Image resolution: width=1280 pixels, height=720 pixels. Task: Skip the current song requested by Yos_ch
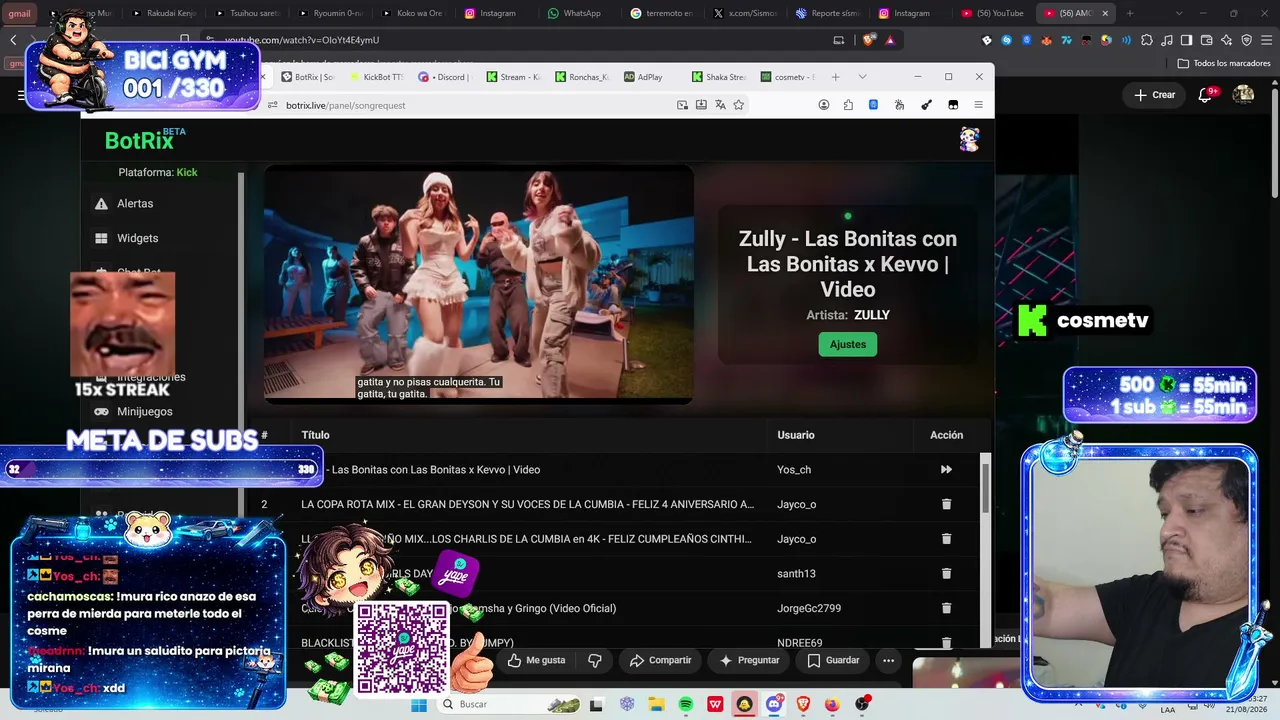946,469
